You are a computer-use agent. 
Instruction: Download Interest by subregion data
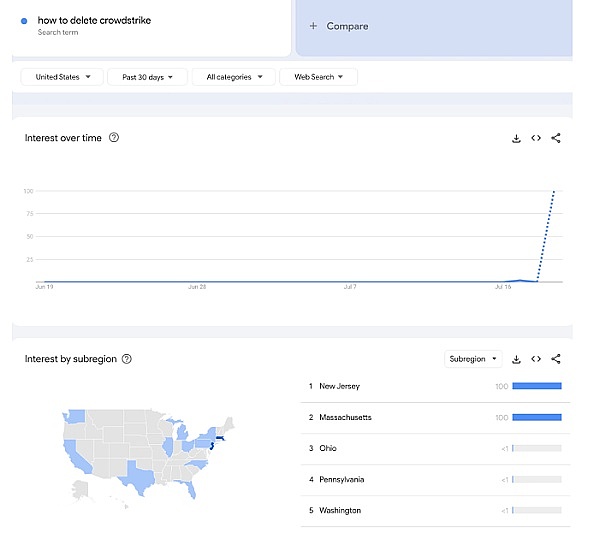tap(516, 359)
